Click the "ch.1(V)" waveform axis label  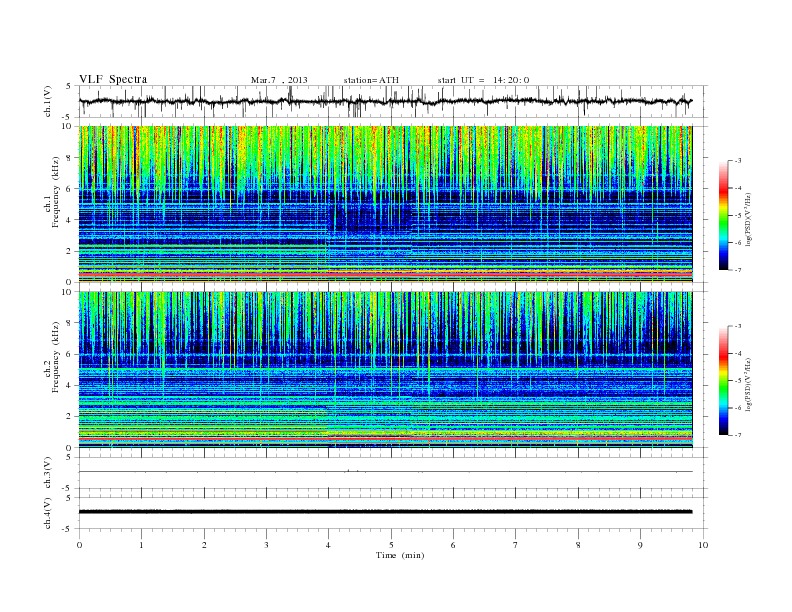click(47, 101)
